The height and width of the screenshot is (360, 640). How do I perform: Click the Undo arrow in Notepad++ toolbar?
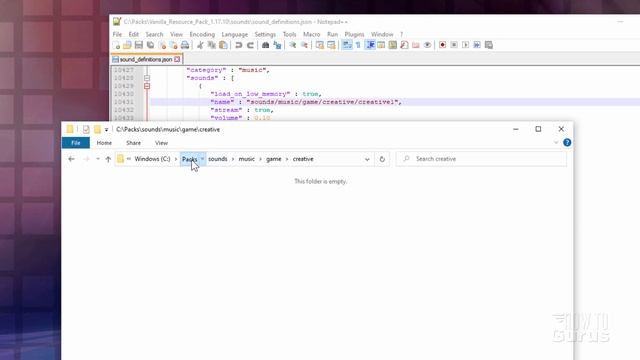[238, 45]
